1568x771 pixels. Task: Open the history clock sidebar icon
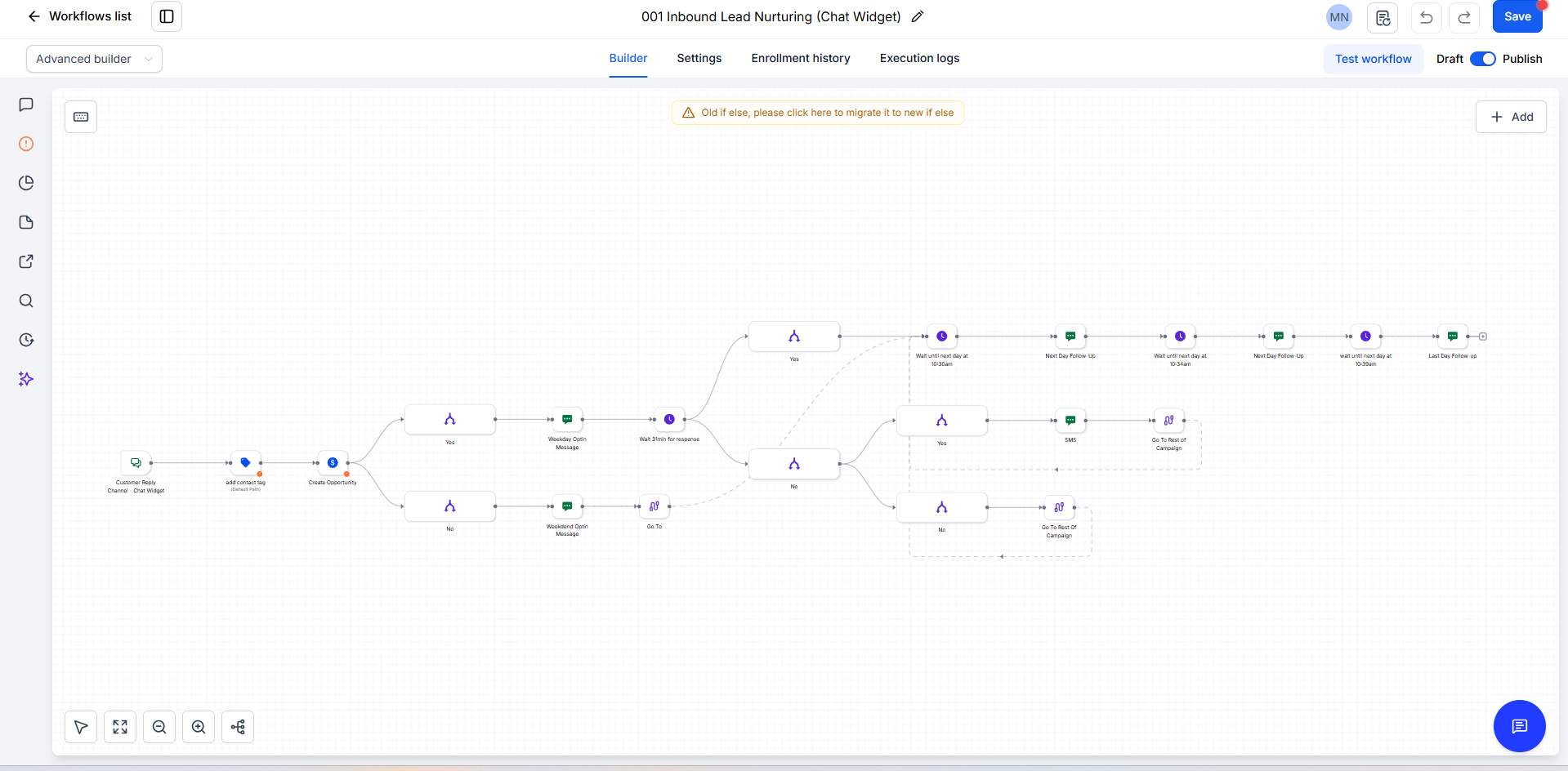[26, 340]
